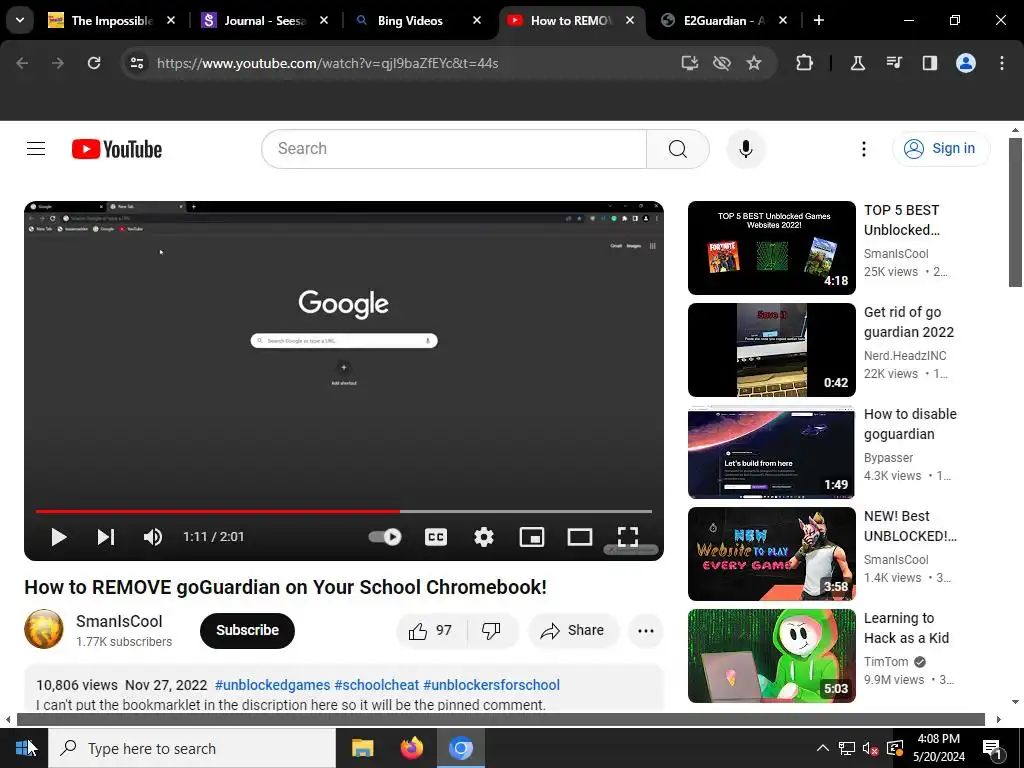Open browser profile avatar
The width and height of the screenshot is (1024, 768).
point(966,63)
